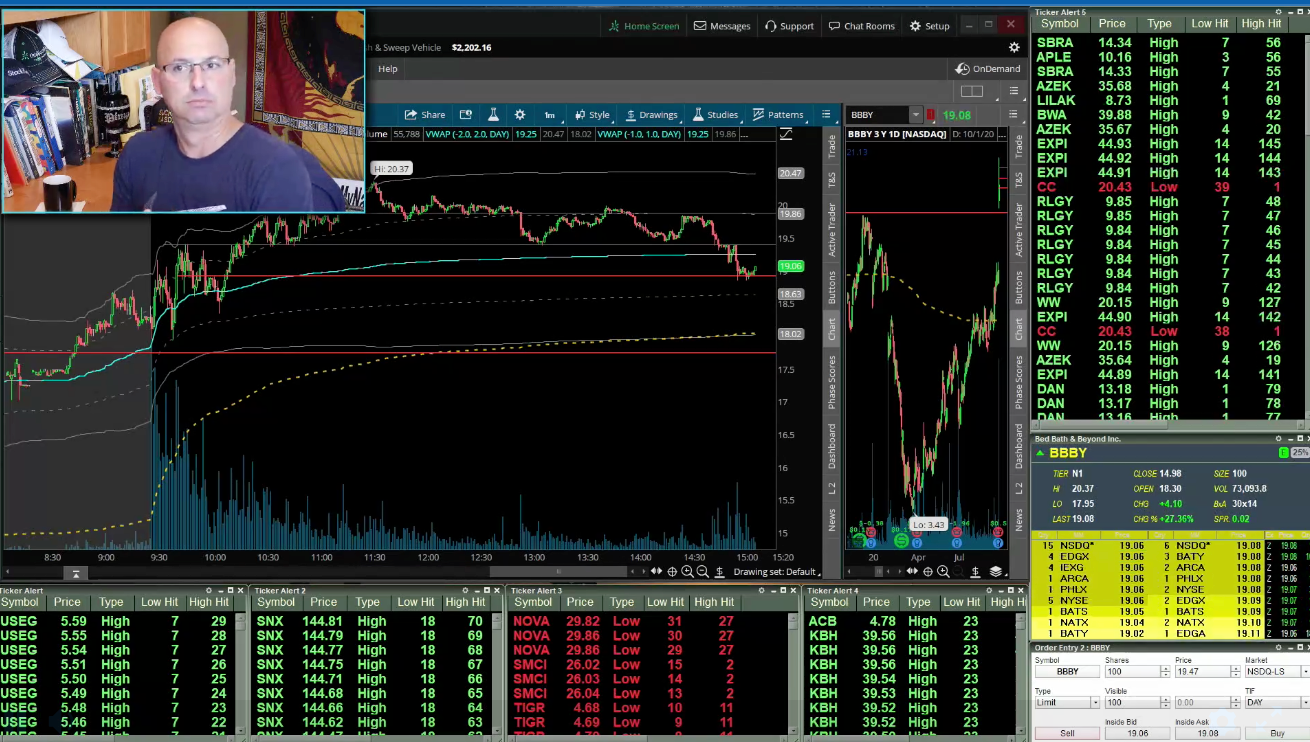Click the Shares stepper arrows
1310x742 pixels.
(1165, 672)
